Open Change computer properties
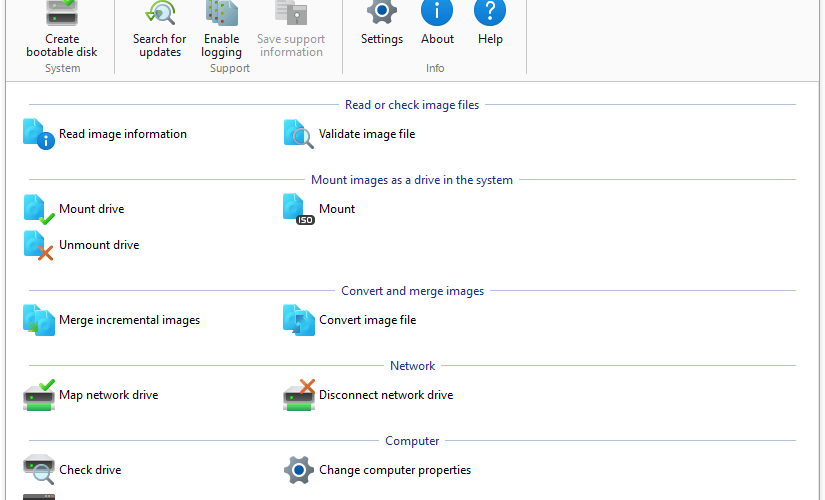Image resolution: width=825 pixels, height=500 pixels. (x=377, y=470)
